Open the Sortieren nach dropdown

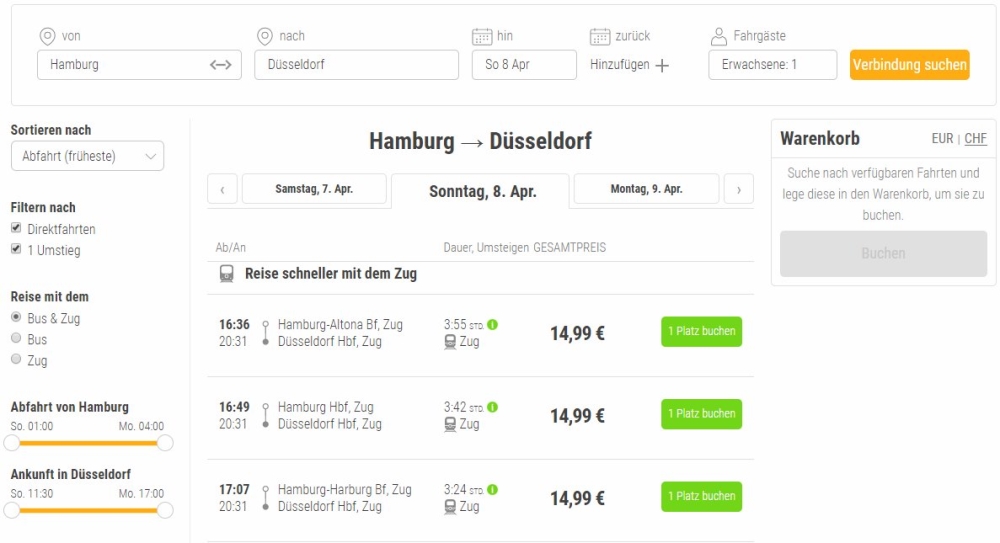click(87, 156)
